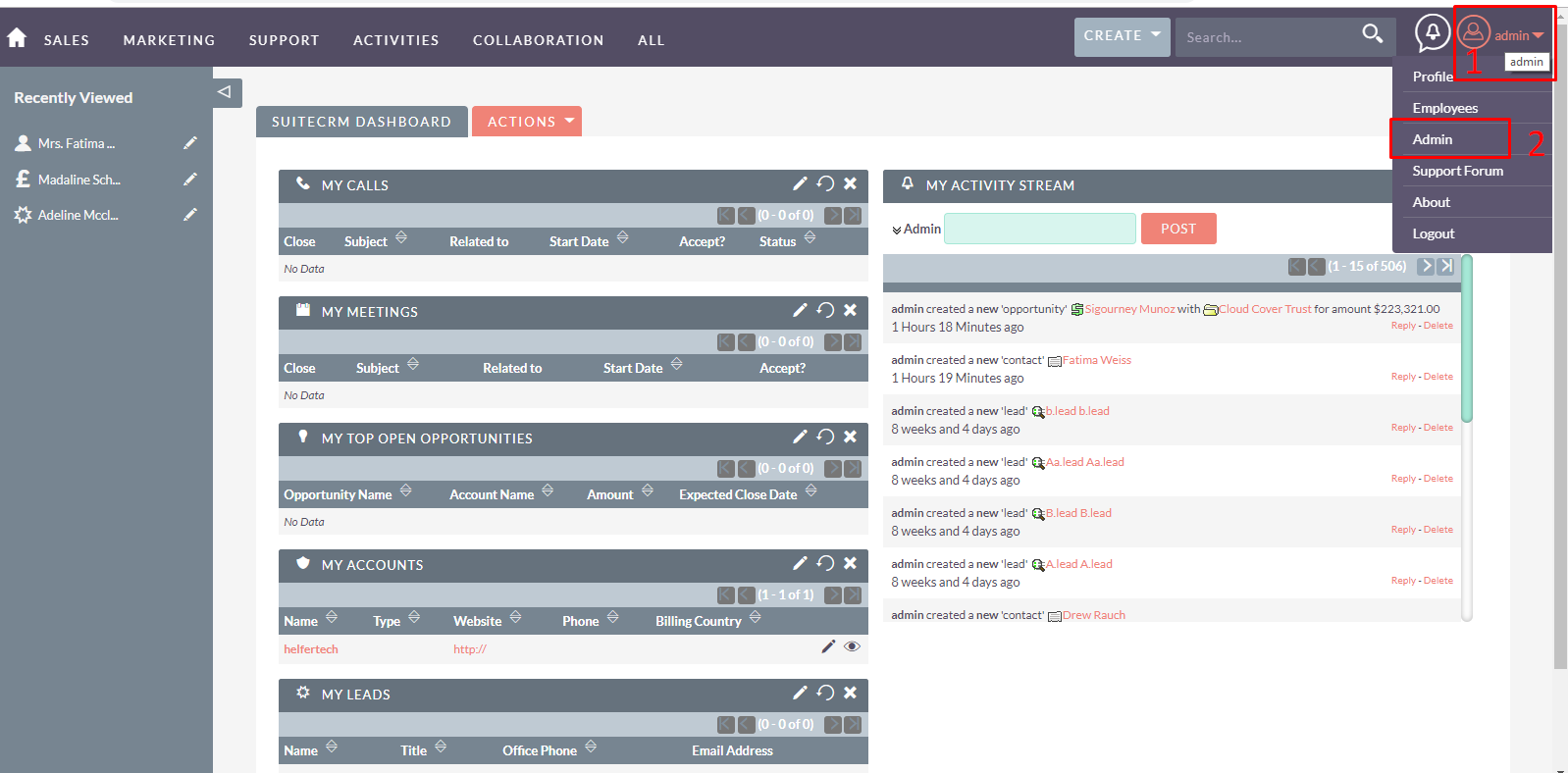Edit Adeline Mccl... recently viewed record
The height and width of the screenshot is (773, 1568).
click(190, 215)
